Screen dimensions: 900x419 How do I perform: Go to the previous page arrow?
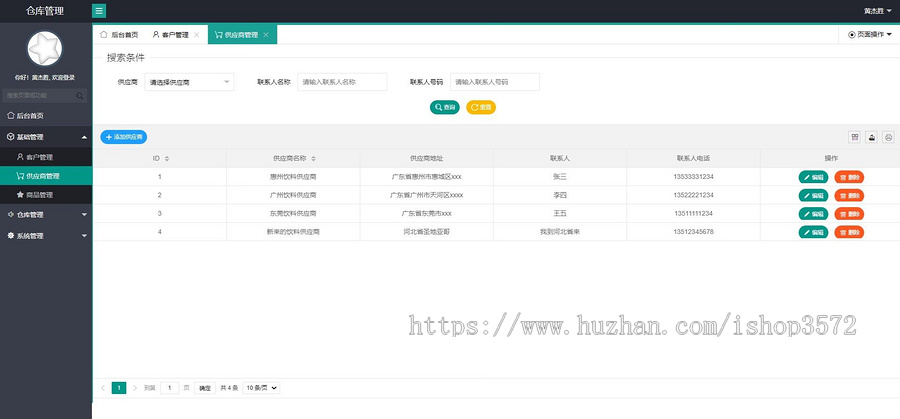[x=103, y=388]
